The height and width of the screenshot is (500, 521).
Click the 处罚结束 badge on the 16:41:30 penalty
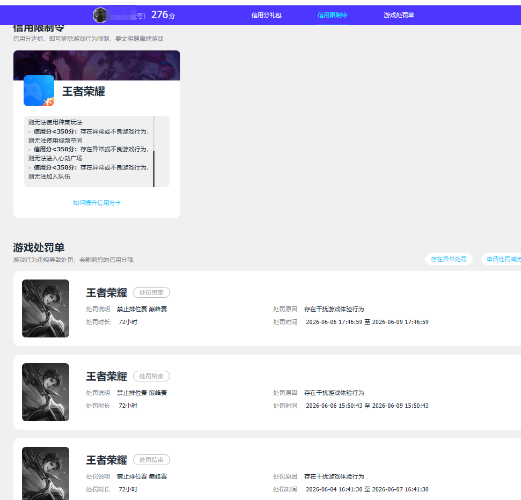click(x=151, y=460)
